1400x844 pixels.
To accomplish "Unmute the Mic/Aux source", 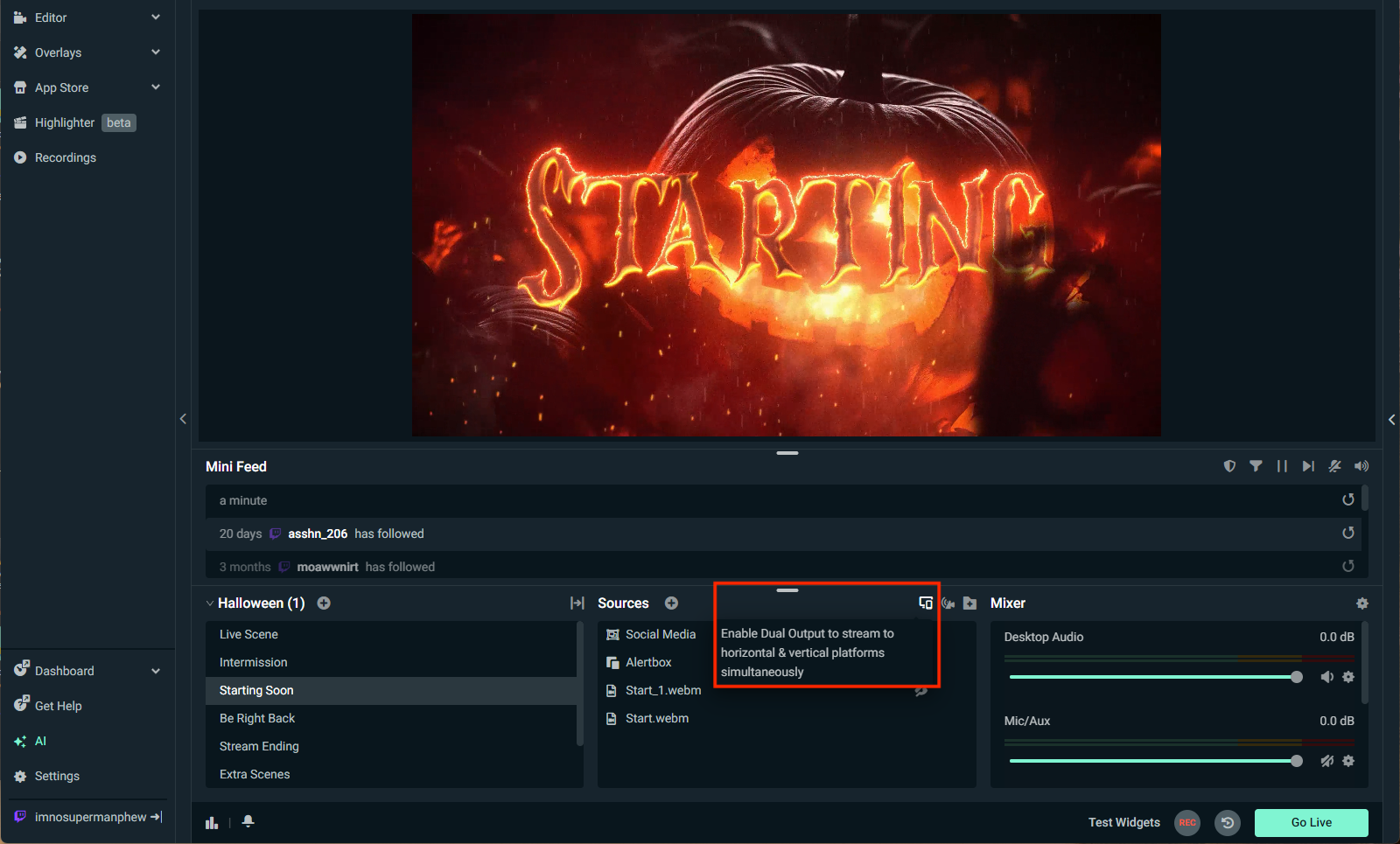I will point(1326,761).
